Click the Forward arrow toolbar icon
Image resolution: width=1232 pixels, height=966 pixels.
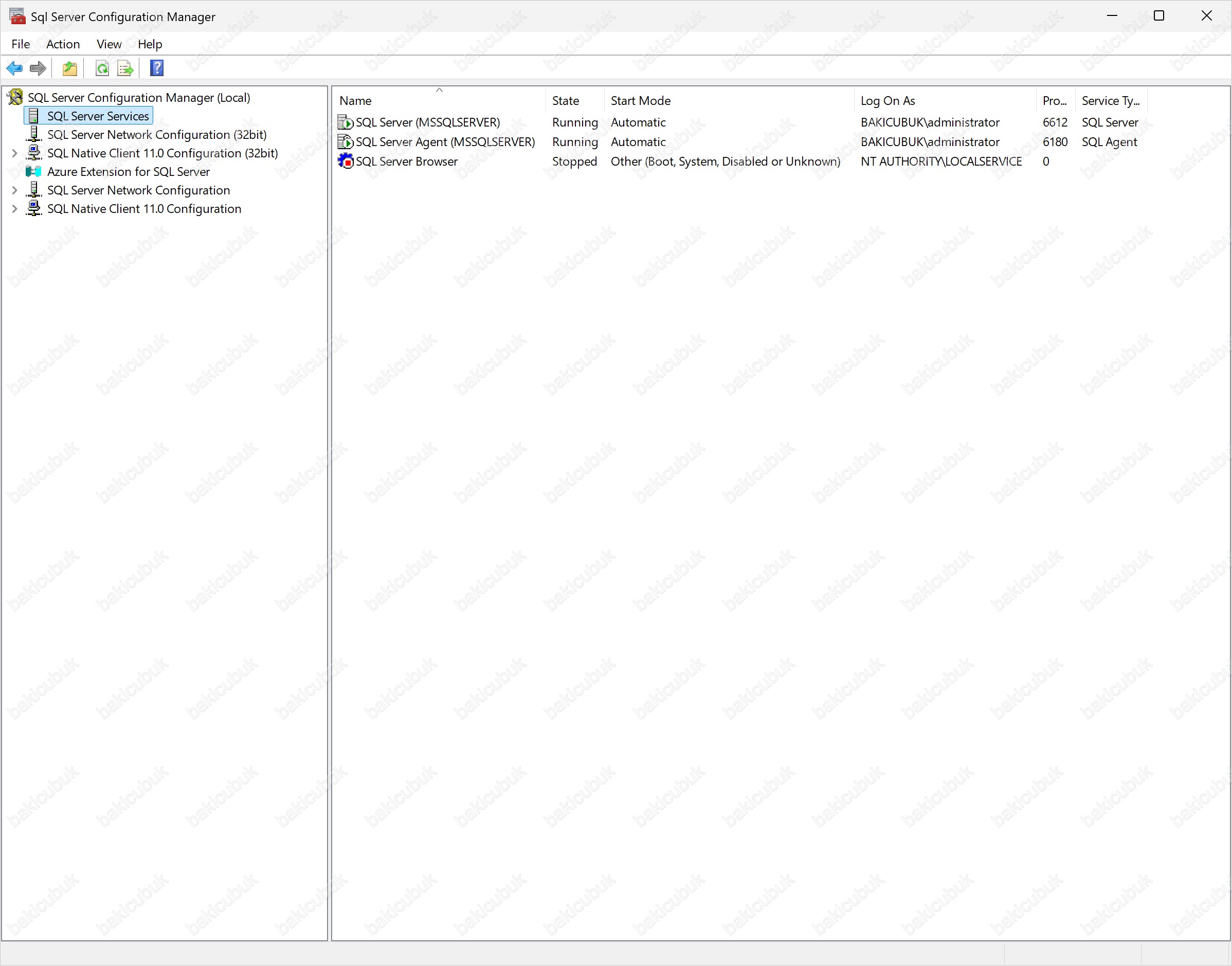tap(38, 68)
